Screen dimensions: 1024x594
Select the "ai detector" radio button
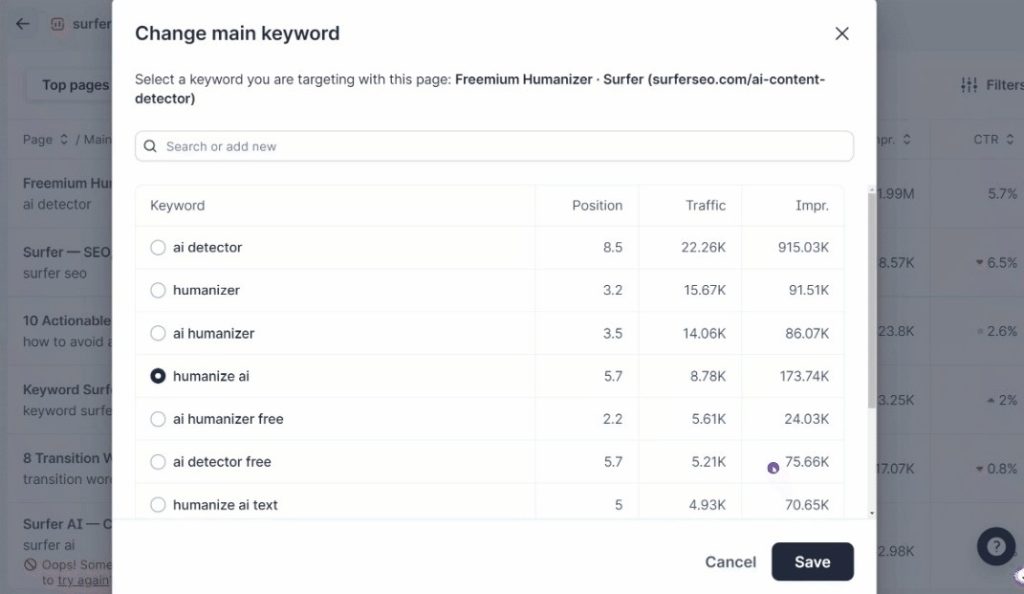tap(158, 247)
